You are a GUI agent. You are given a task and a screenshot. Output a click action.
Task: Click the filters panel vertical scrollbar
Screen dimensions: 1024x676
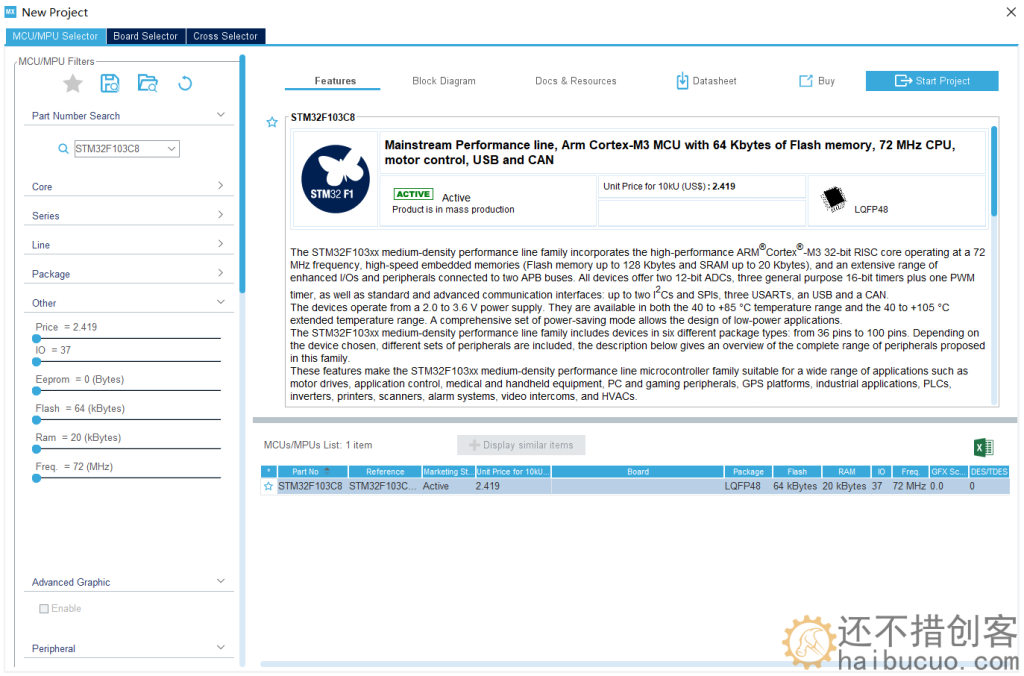[242, 173]
